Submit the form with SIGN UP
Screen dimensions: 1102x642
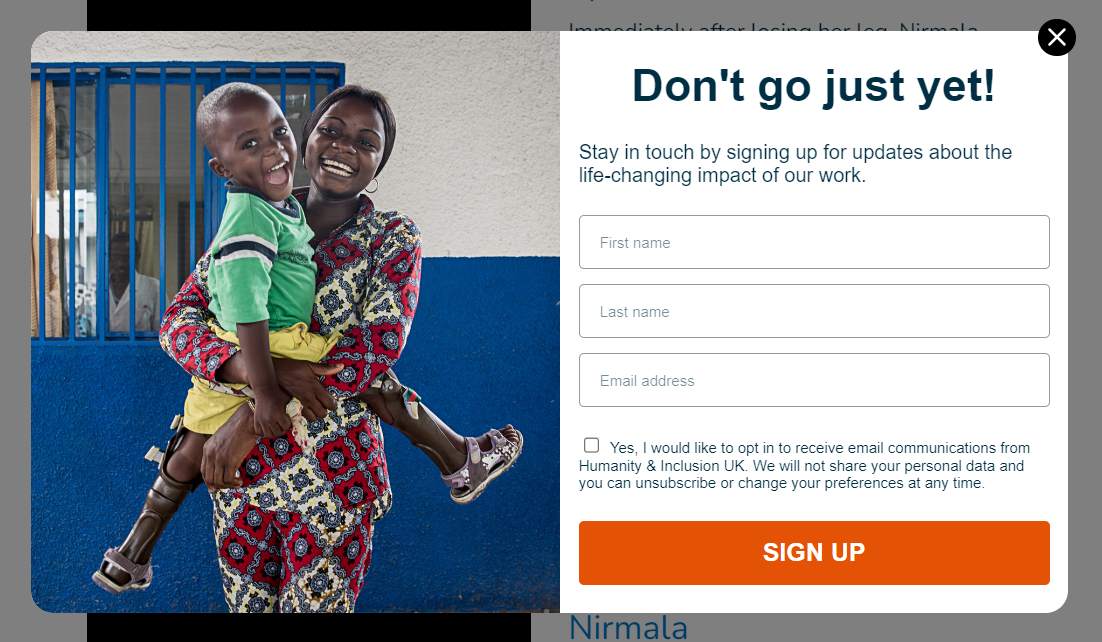point(814,553)
